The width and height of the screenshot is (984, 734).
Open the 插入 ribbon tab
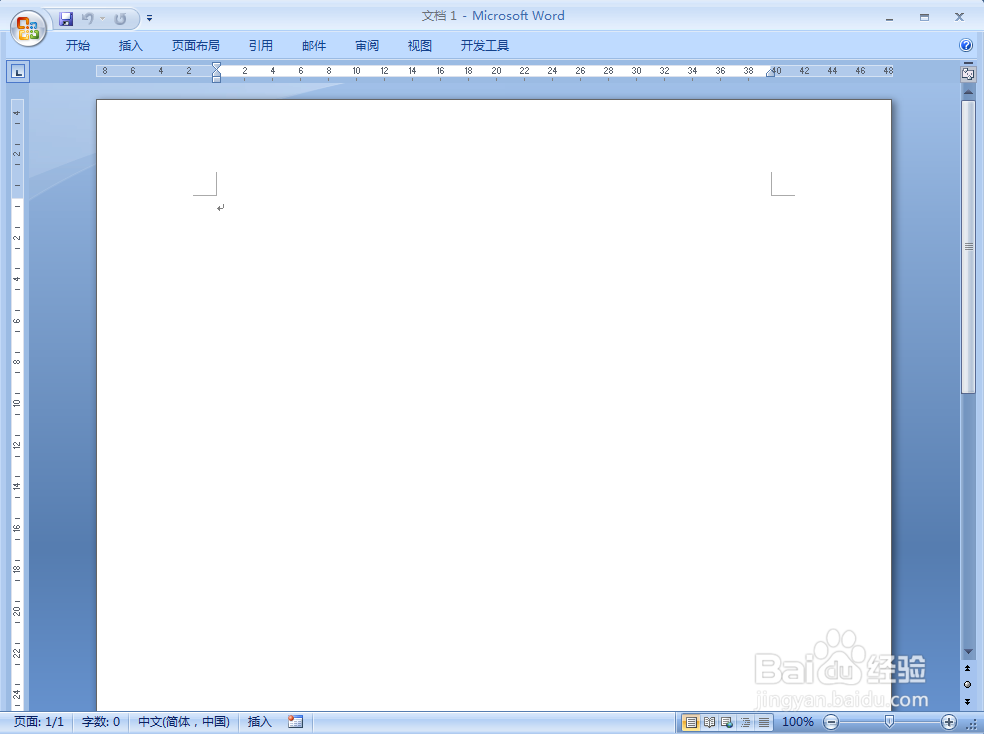(131, 46)
